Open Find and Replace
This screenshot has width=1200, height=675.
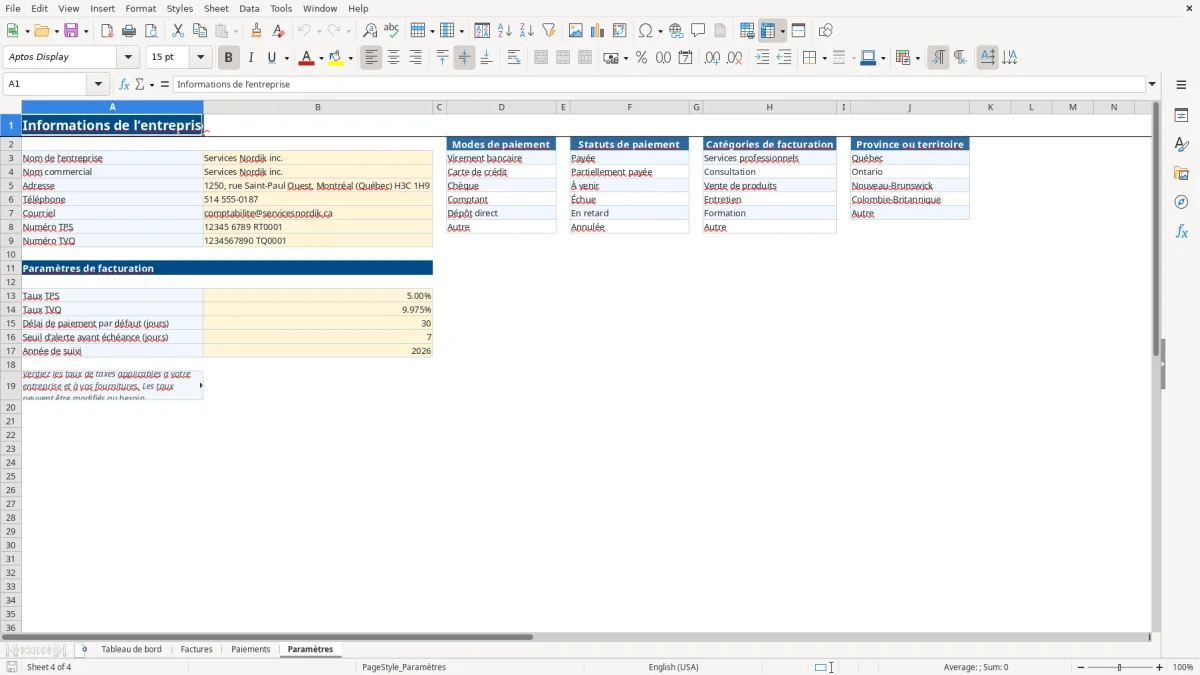[x=370, y=31]
